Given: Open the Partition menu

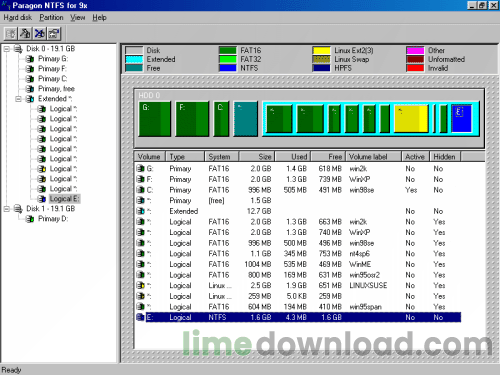Looking at the screenshot, I should point(51,18).
